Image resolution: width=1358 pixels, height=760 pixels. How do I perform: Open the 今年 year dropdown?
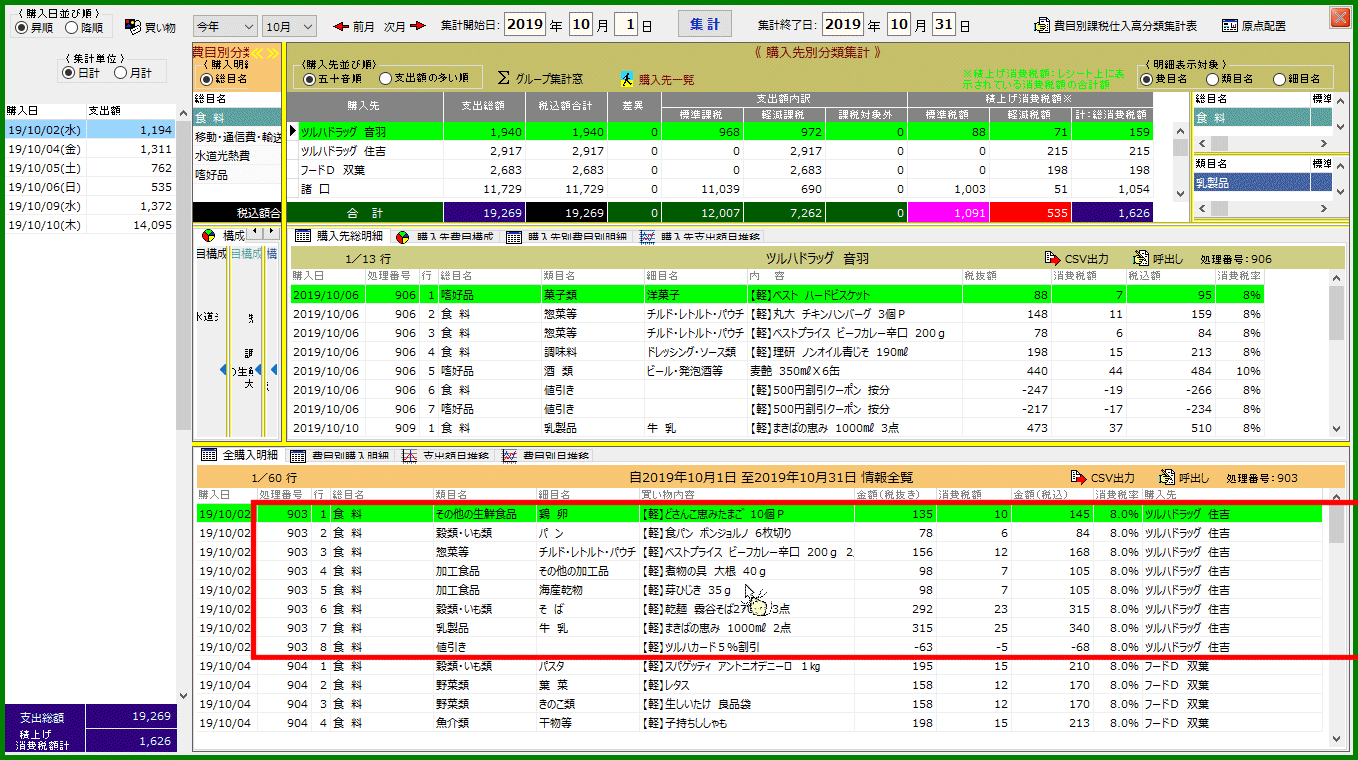pyautogui.click(x=225, y=26)
